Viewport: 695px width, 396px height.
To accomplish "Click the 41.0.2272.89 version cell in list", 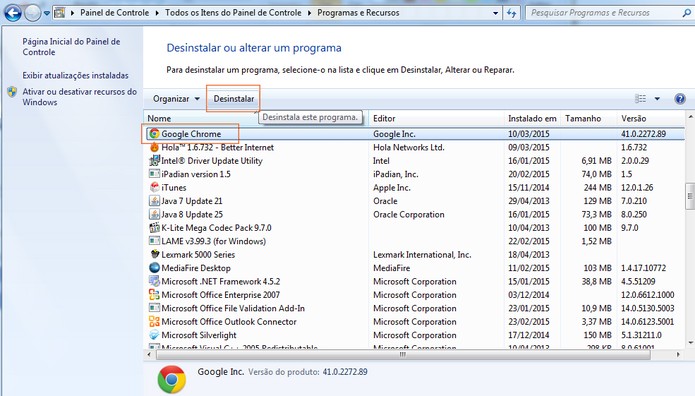I will pyautogui.click(x=643, y=134).
